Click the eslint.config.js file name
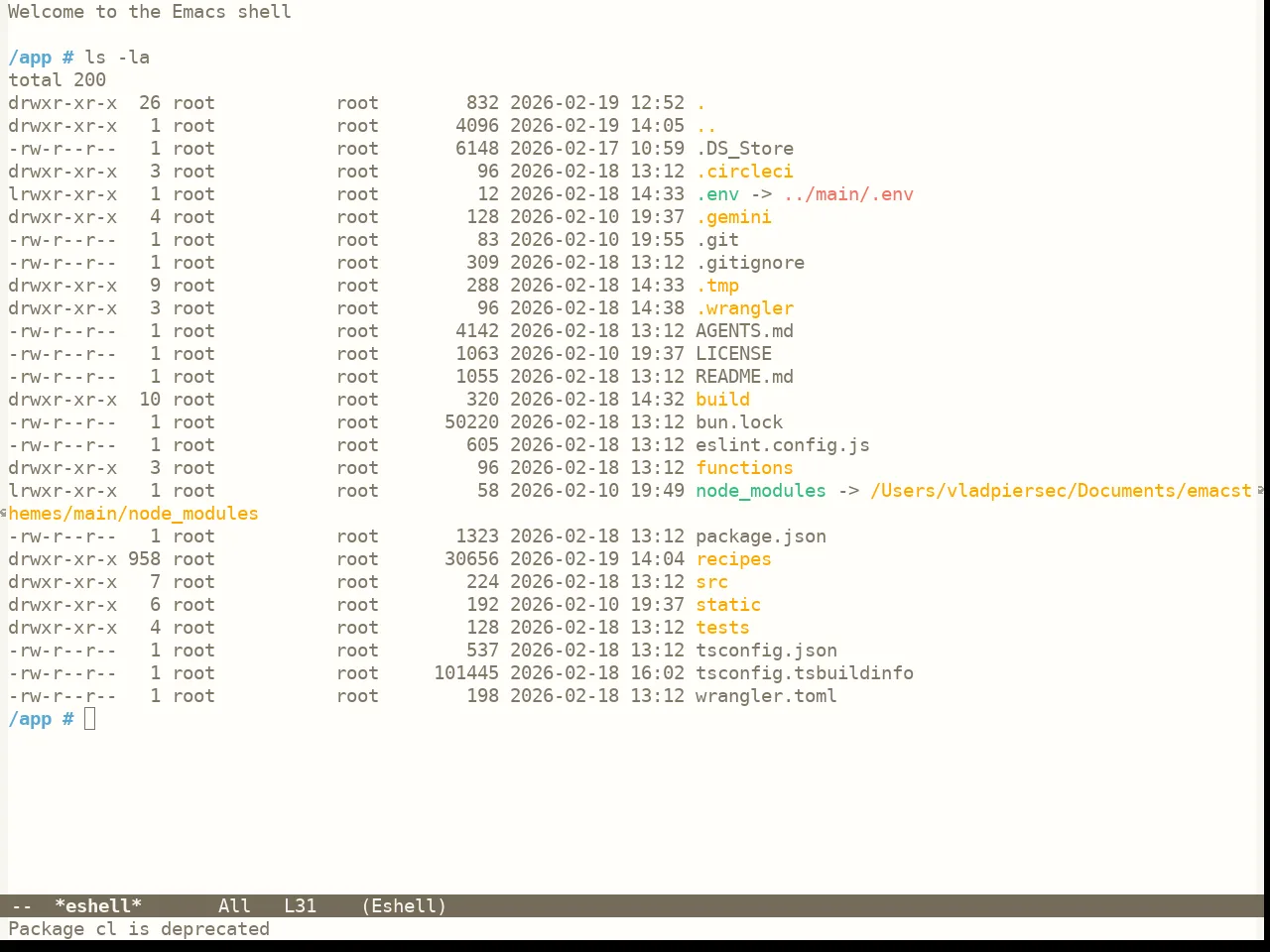Image resolution: width=1270 pixels, height=952 pixels. pos(783,445)
